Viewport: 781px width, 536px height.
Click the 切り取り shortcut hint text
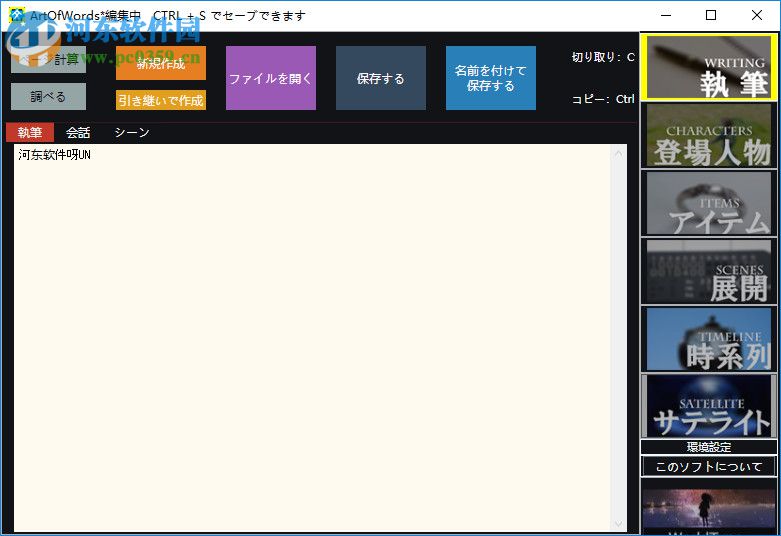click(603, 57)
